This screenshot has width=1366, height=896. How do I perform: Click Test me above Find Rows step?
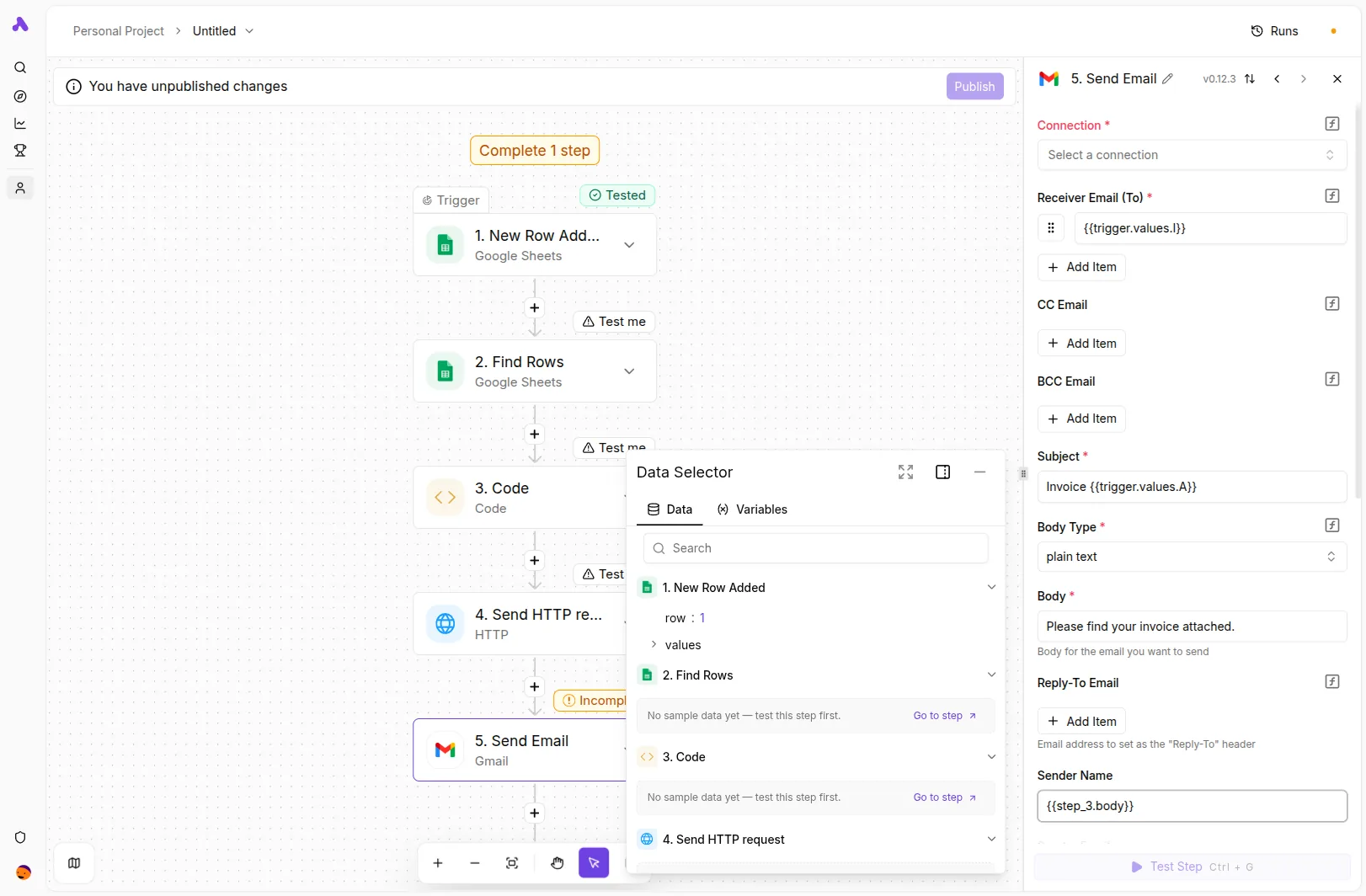click(614, 322)
